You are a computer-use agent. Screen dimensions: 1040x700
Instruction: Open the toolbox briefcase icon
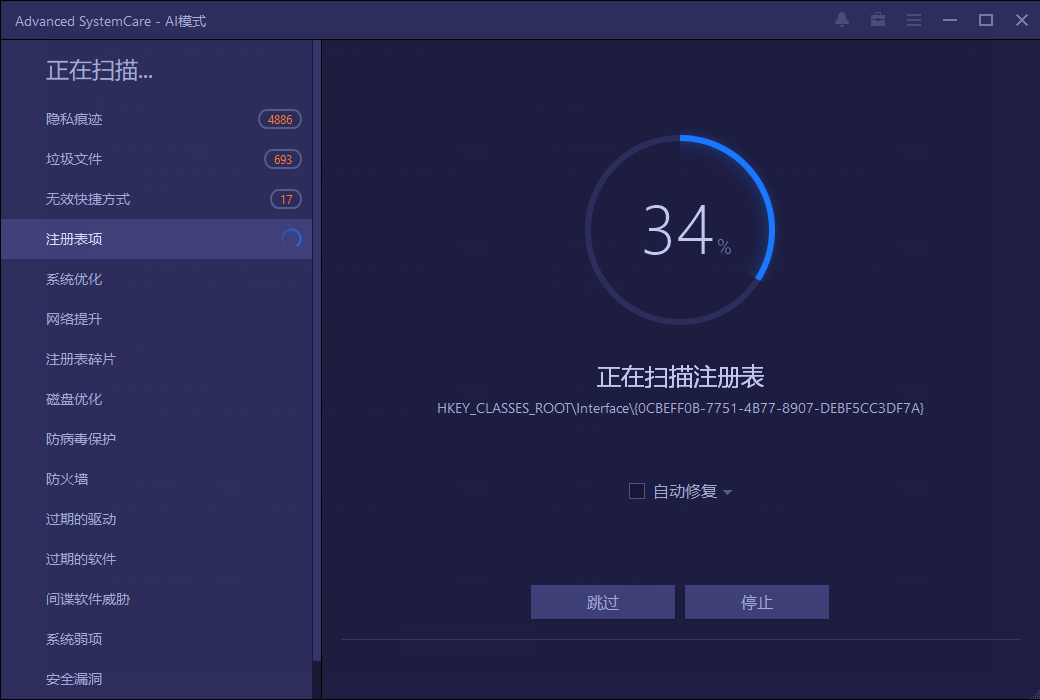point(878,20)
